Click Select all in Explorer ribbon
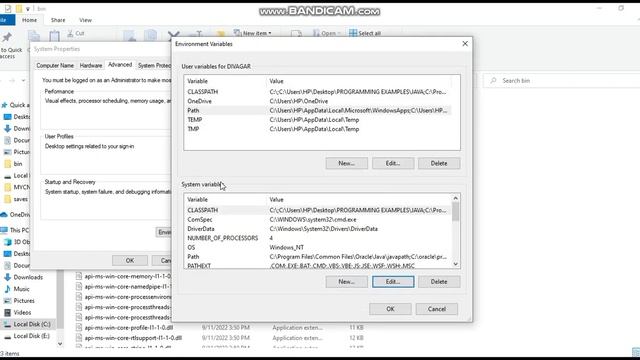640x360 pixels. coord(365,33)
